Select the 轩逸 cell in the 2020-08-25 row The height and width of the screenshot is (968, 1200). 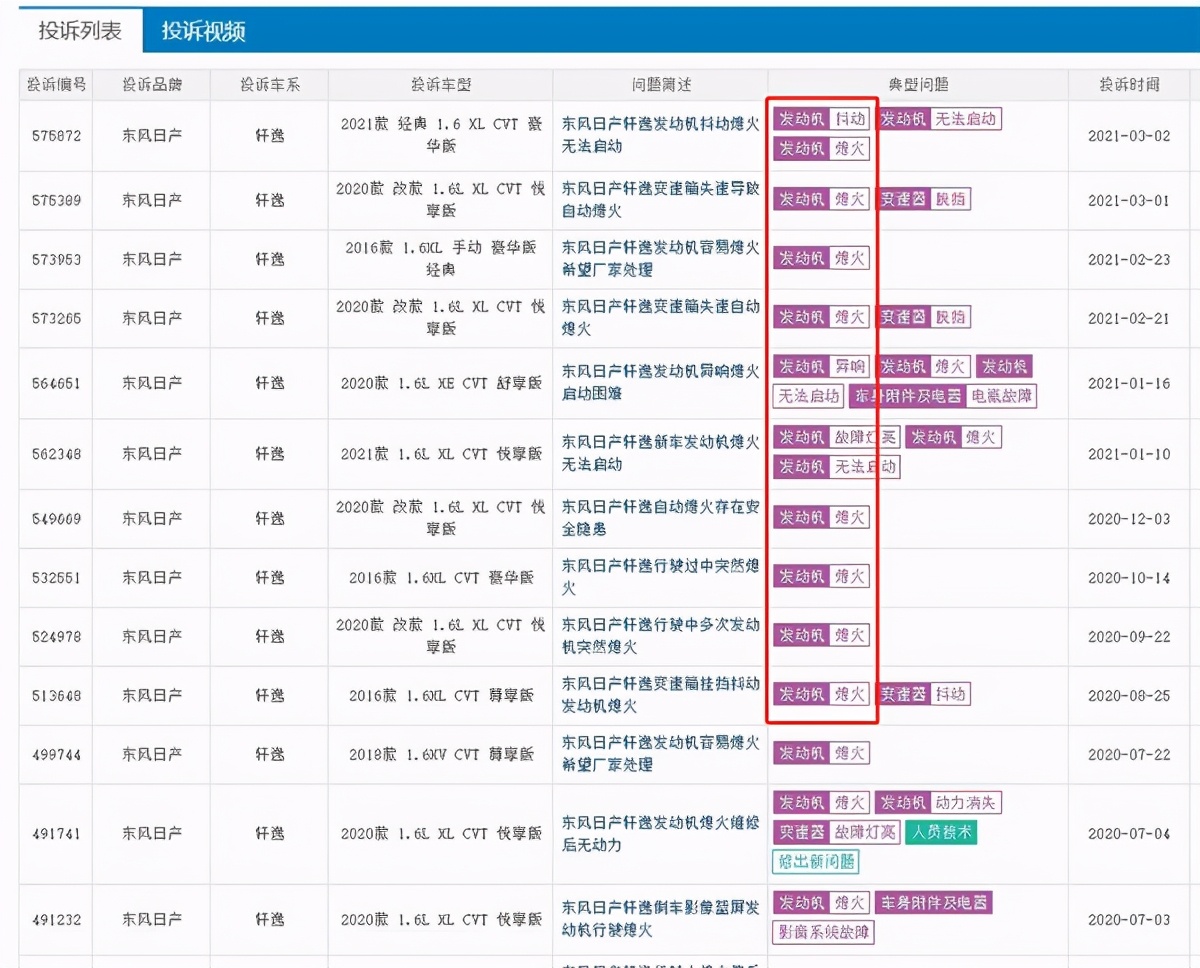tap(269, 695)
